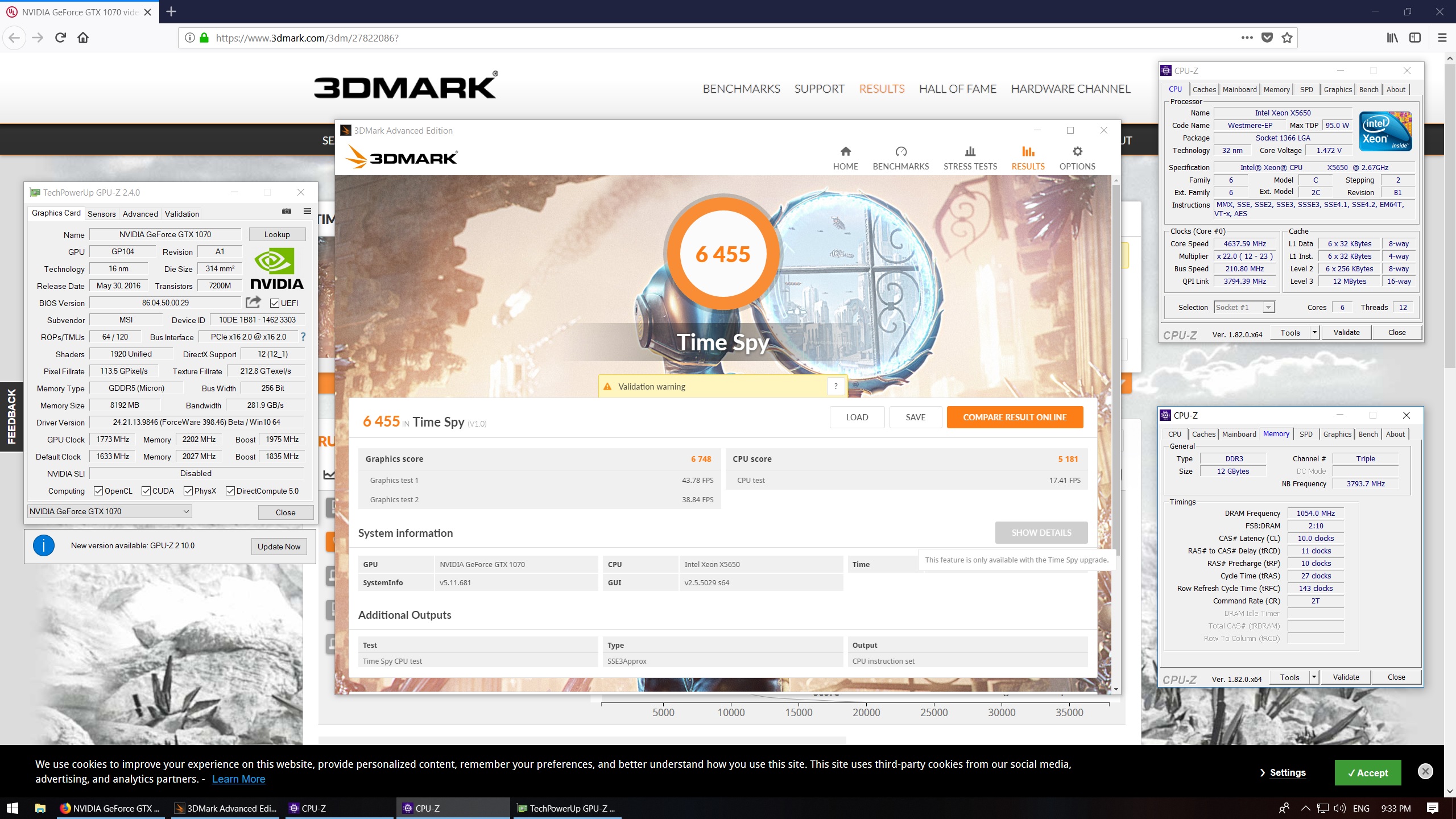1456x819 pixels.
Task: Open GPU-Z hamburger menu icon
Action: coord(307,212)
